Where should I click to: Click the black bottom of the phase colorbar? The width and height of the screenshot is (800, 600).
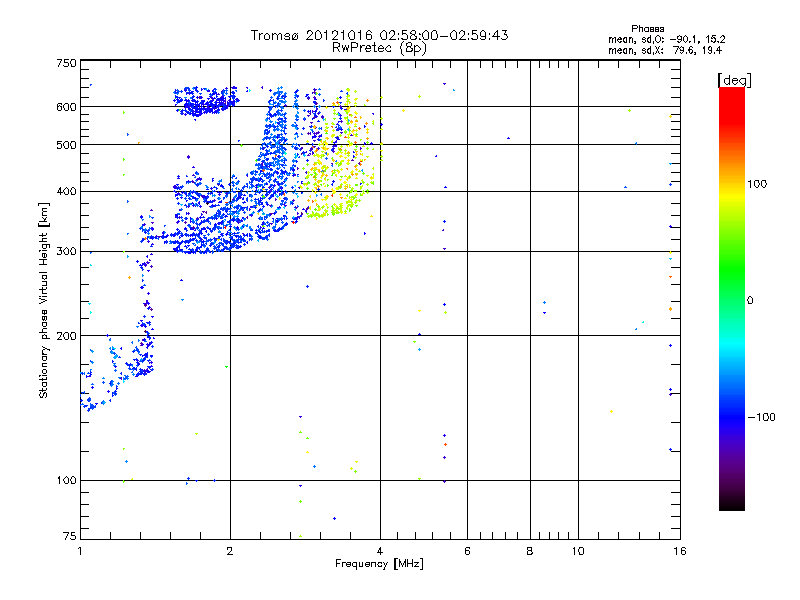732,503
